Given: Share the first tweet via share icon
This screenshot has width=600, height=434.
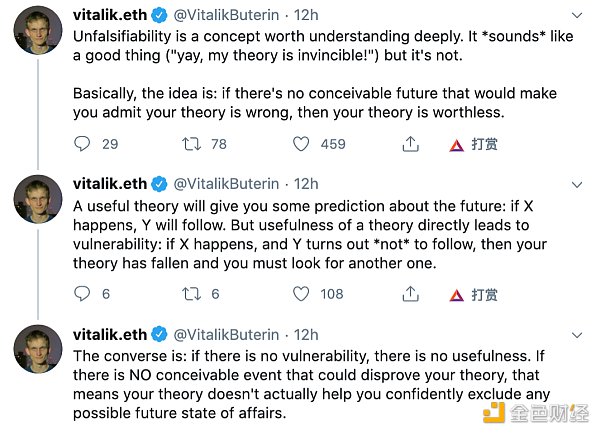Looking at the screenshot, I should pyautogui.click(x=411, y=144).
